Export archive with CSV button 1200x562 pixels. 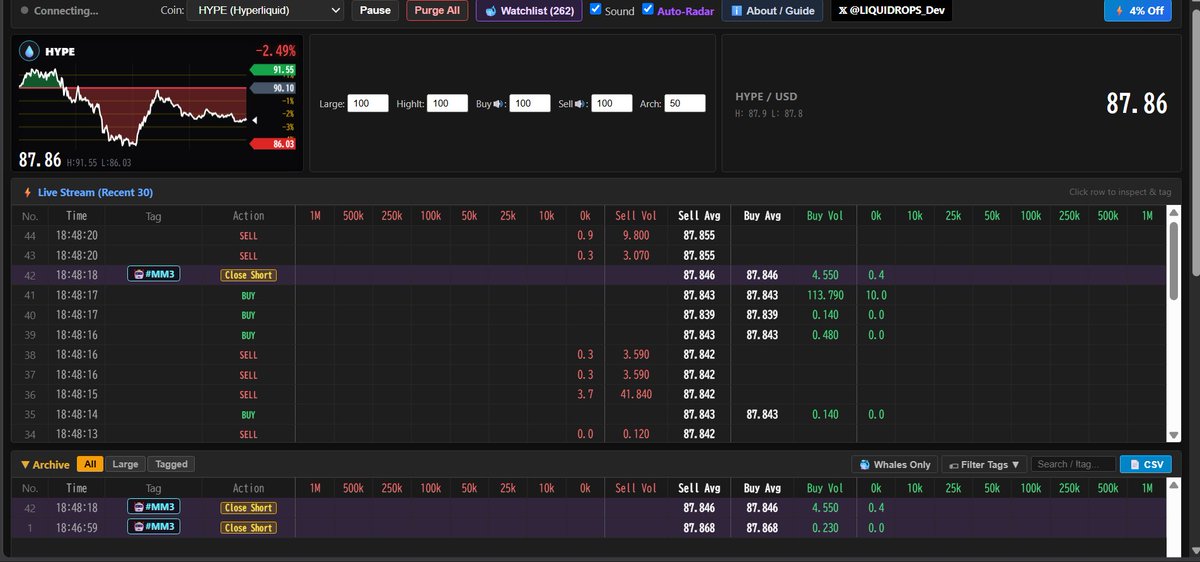click(x=1146, y=464)
